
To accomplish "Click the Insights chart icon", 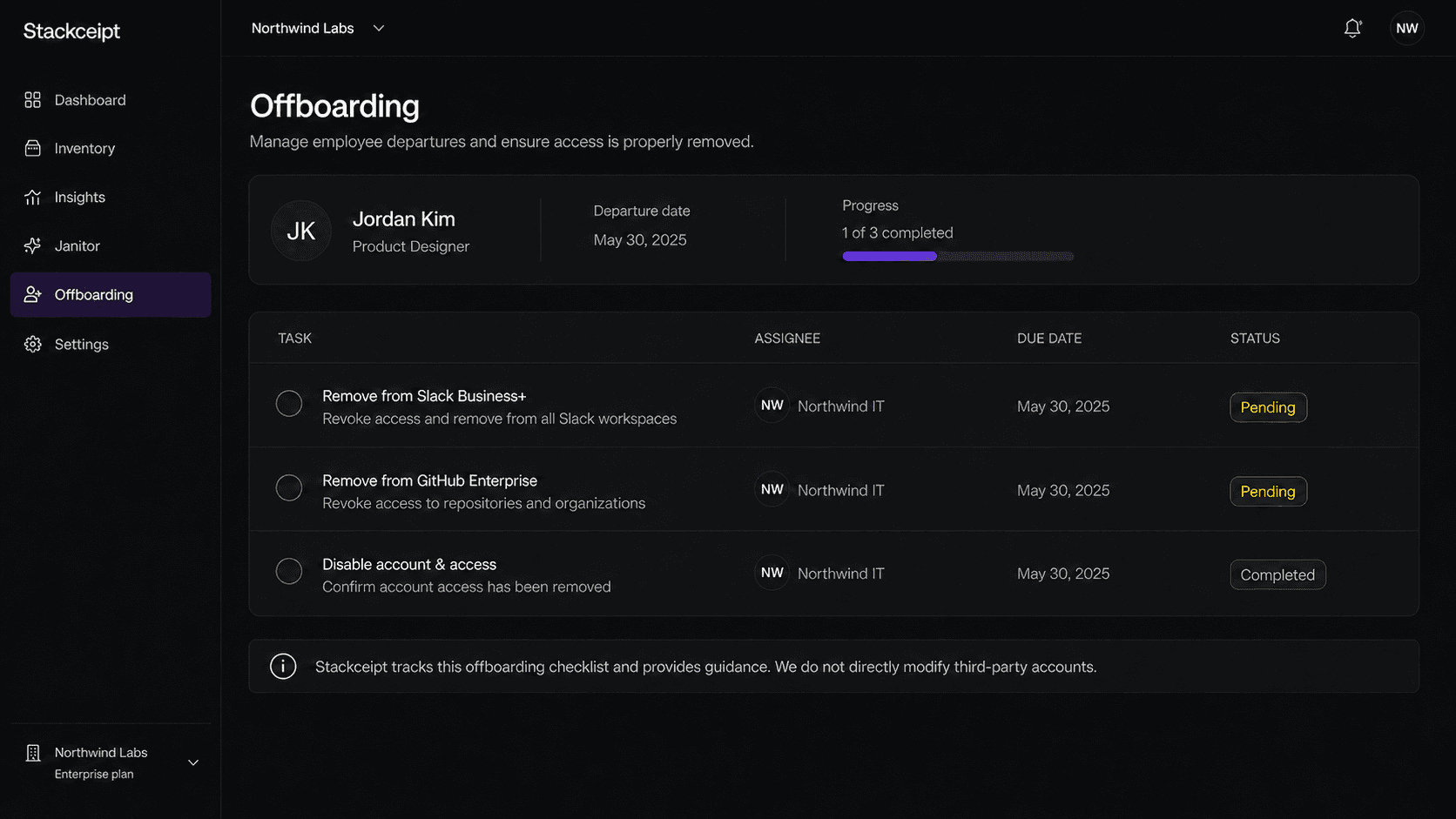I will 33,198.
